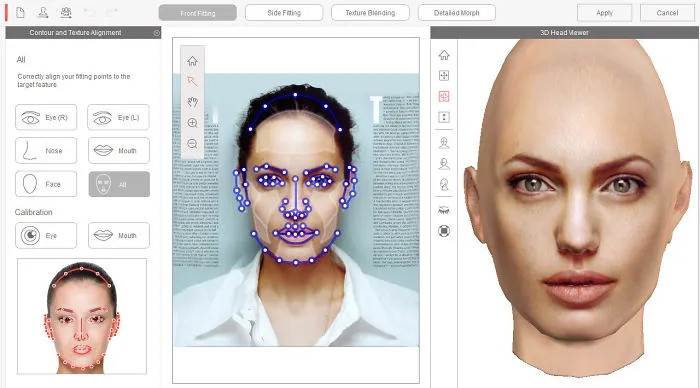The height and width of the screenshot is (388, 700).
Task: Click the vertical zoom icon in 3D viewer
Action: pyautogui.click(x=444, y=117)
